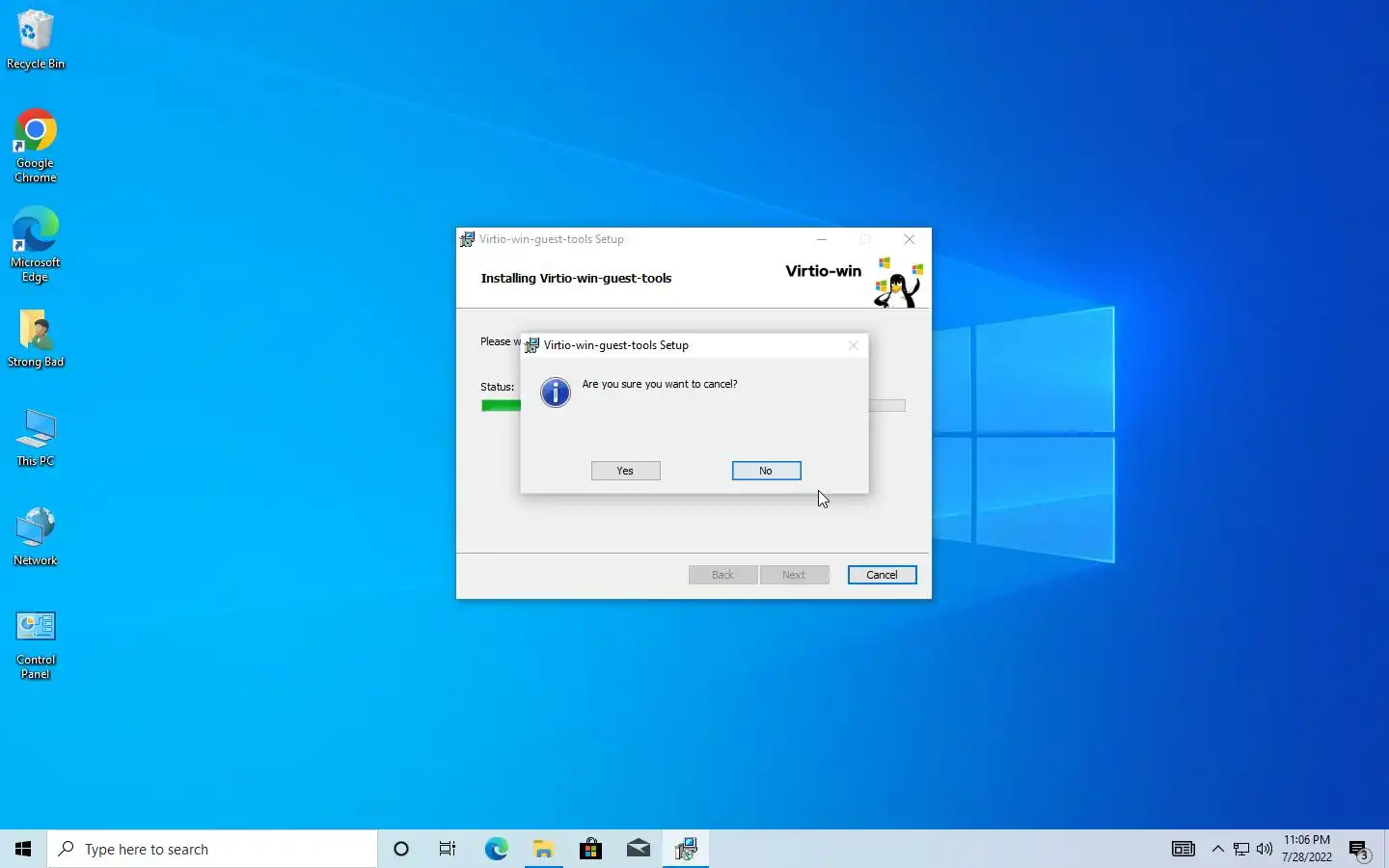
Task: Confirm cancel with the Yes button
Action: (x=625, y=471)
